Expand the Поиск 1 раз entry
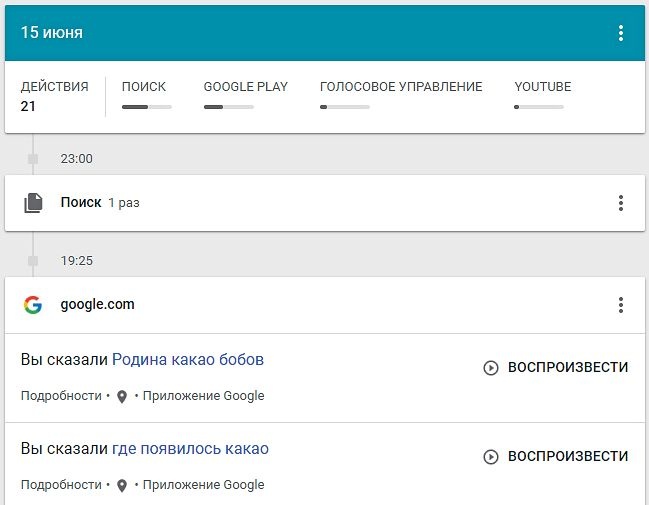Viewport: 649px width, 505px height. click(x=100, y=203)
